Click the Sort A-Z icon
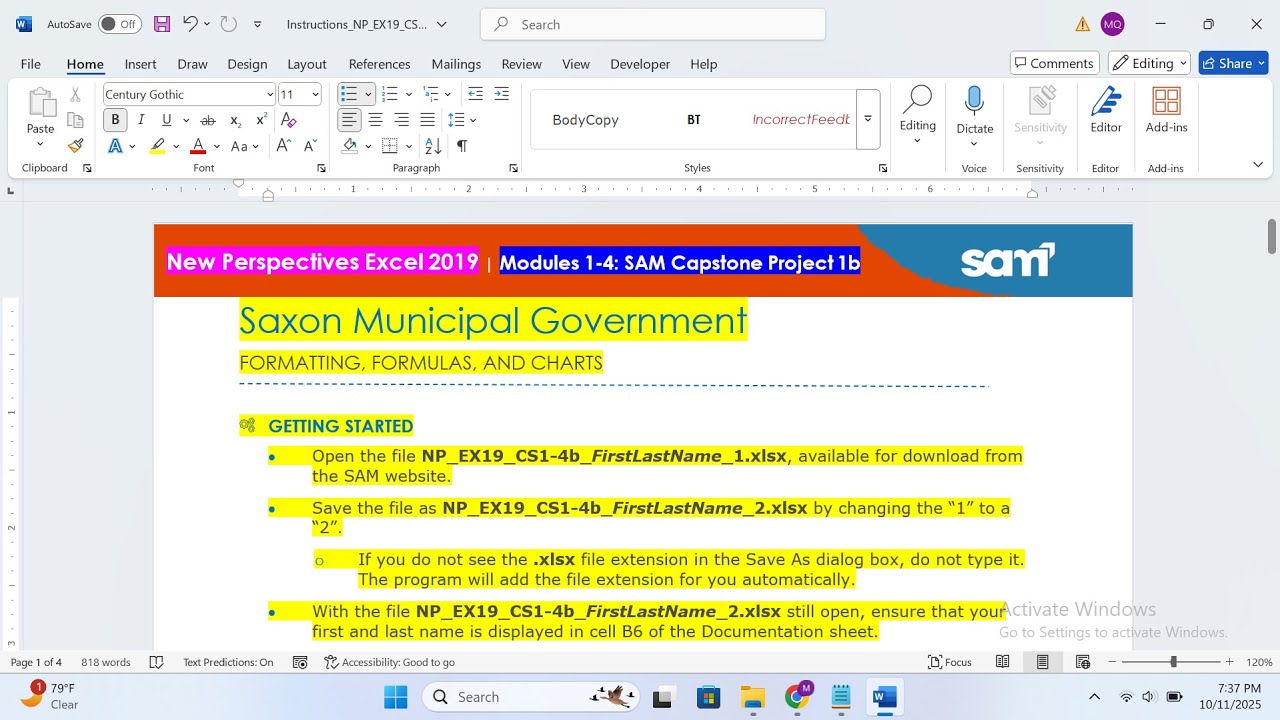Viewport: 1280px width, 720px height. pos(434,146)
